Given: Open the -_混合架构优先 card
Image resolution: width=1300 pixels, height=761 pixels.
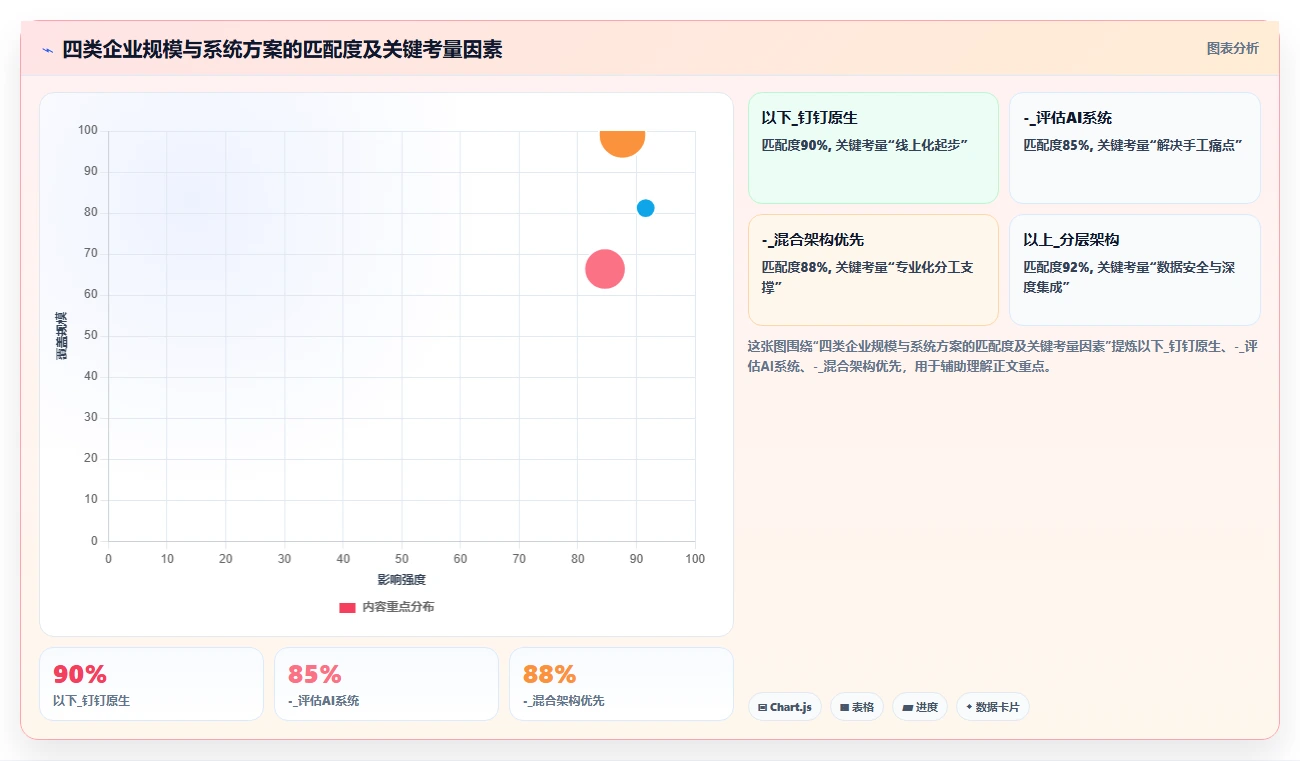Looking at the screenshot, I should coord(873,270).
